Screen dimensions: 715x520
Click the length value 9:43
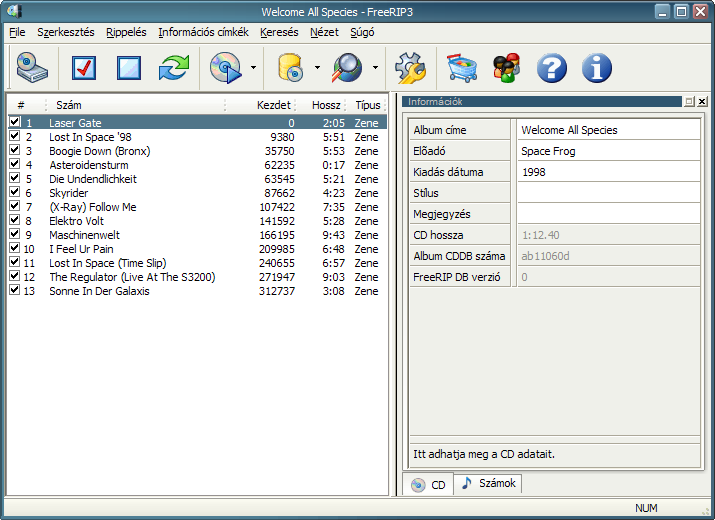tap(333, 235)
